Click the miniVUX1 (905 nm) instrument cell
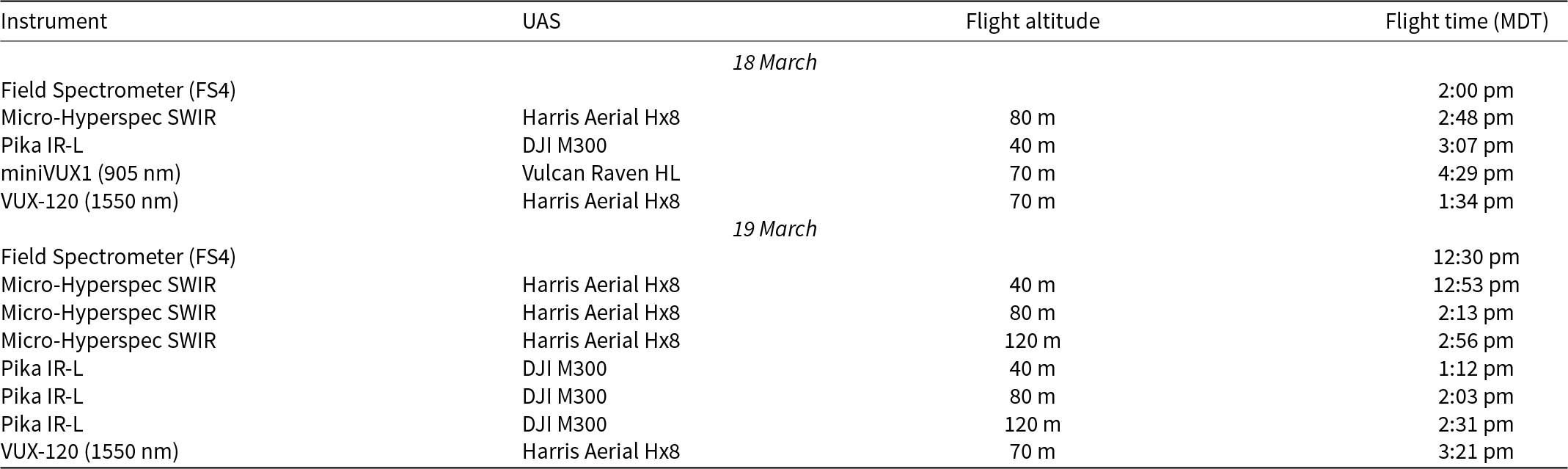This screenshot has height=469, width=1568. point(91,173)
